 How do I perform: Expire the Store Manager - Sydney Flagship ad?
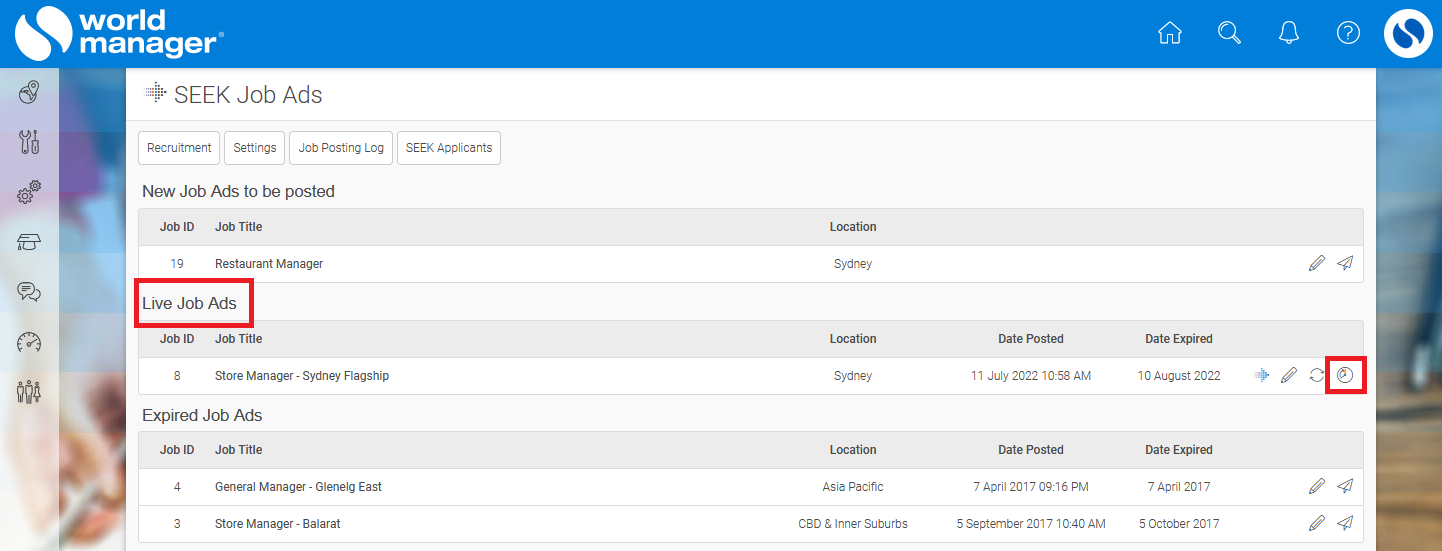(1345, 376)
